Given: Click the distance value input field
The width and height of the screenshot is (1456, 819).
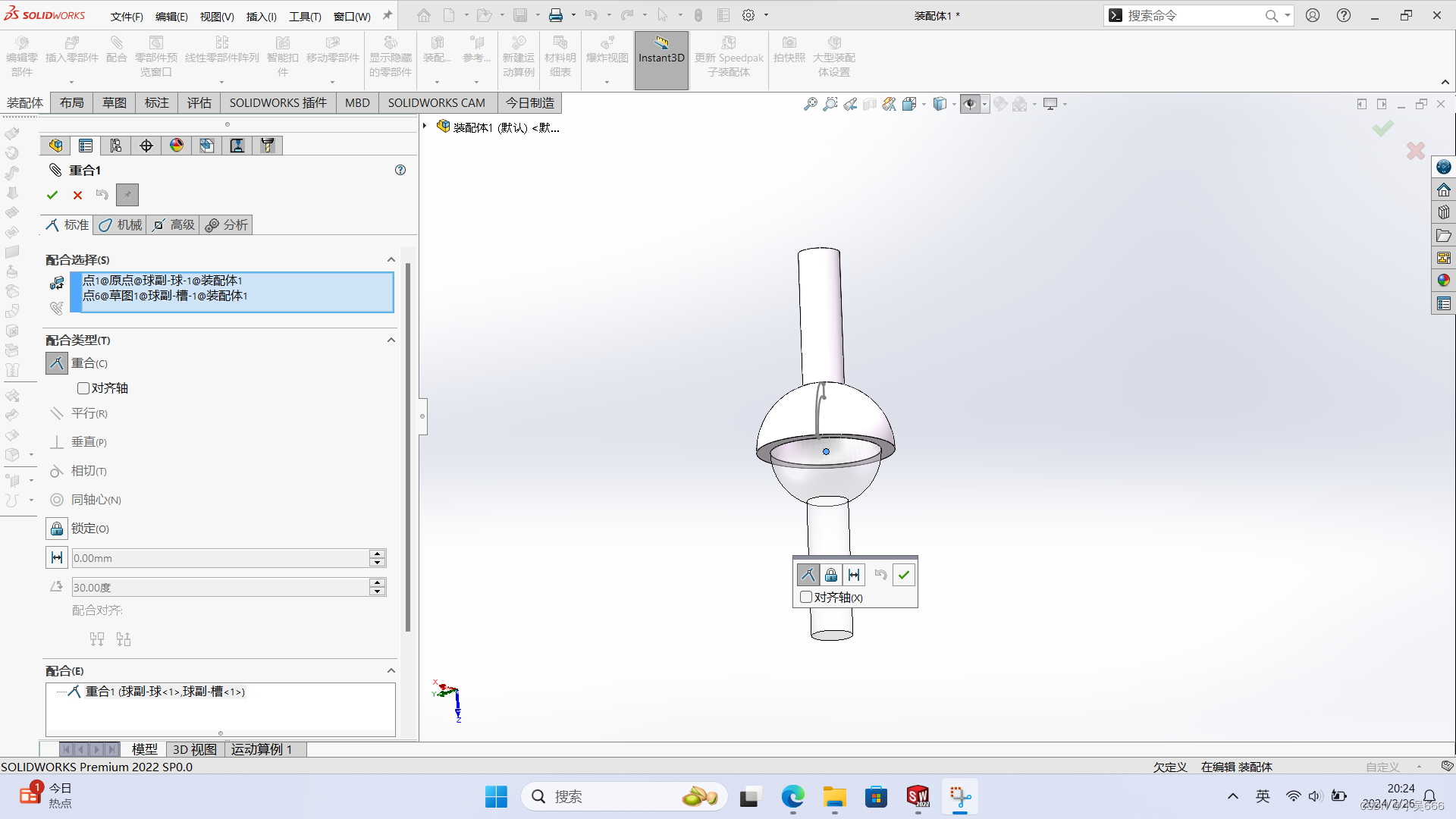Looking at the screenshot, I should [x=220, y=558].
